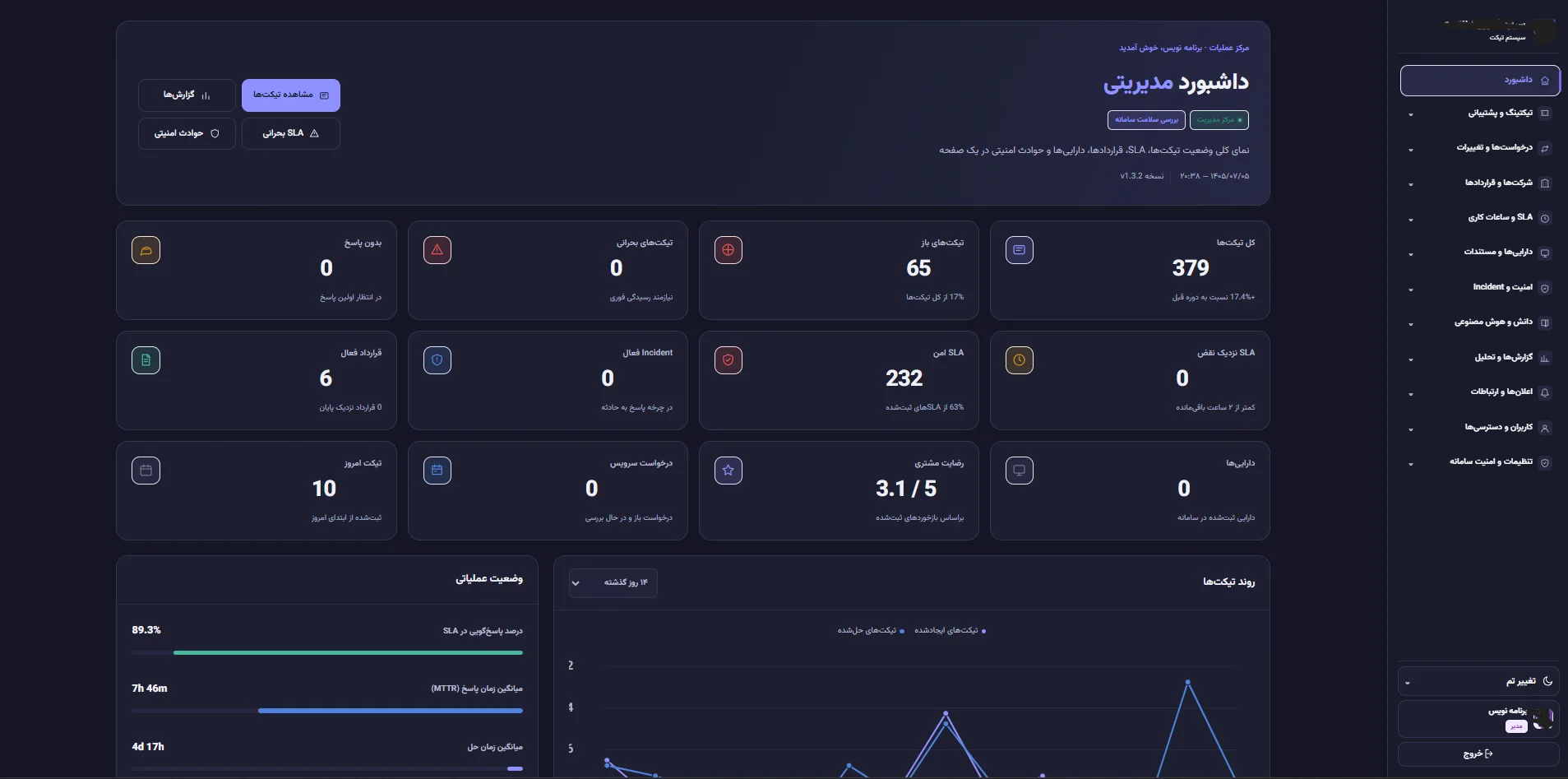Click the users and access person icon
Image resolution: width=1568 pixels, height=779 pixels.
pyautogui.click(x=1545, y=428)
